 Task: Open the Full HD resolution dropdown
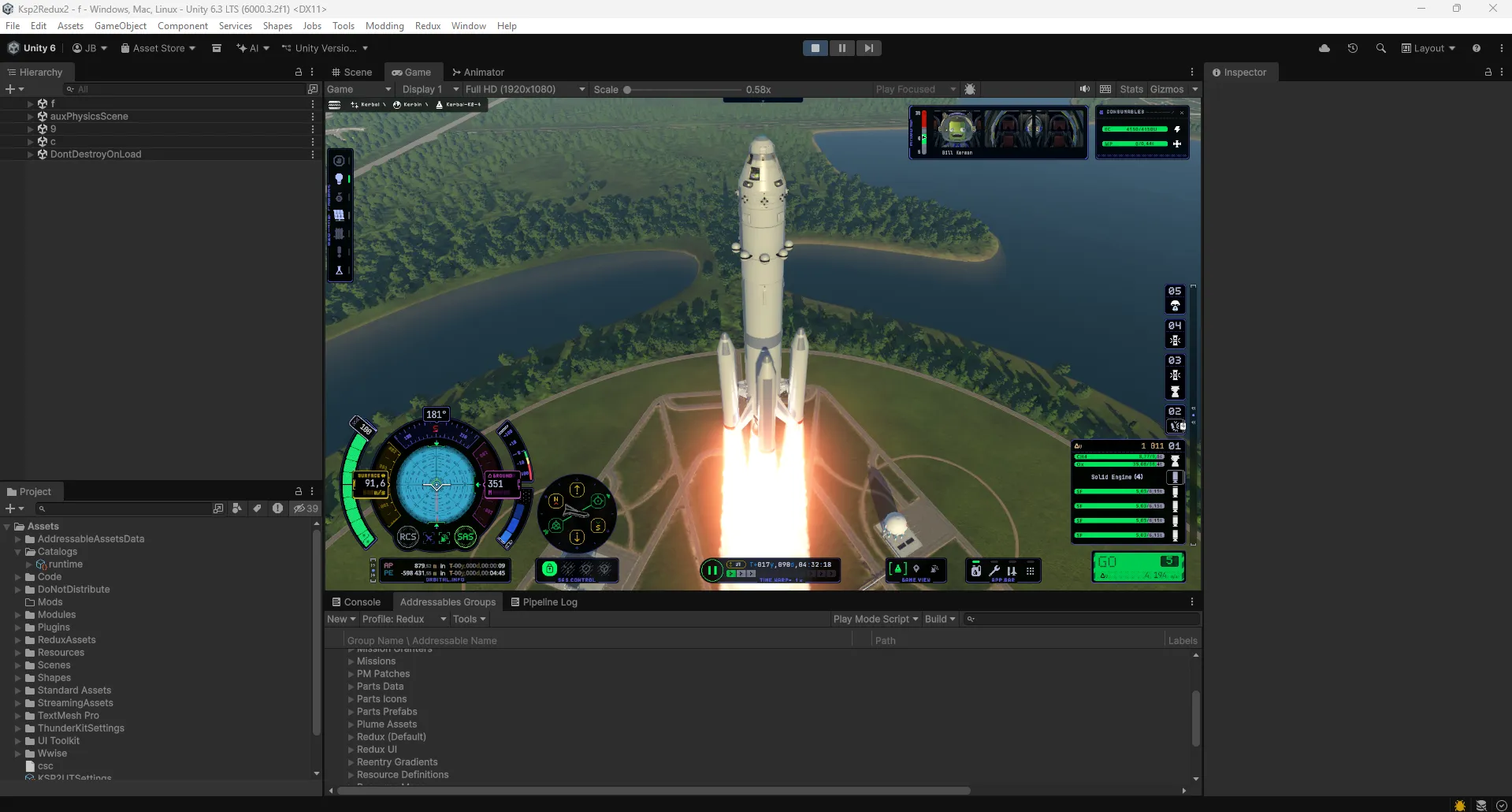click(x=525, y=89)
